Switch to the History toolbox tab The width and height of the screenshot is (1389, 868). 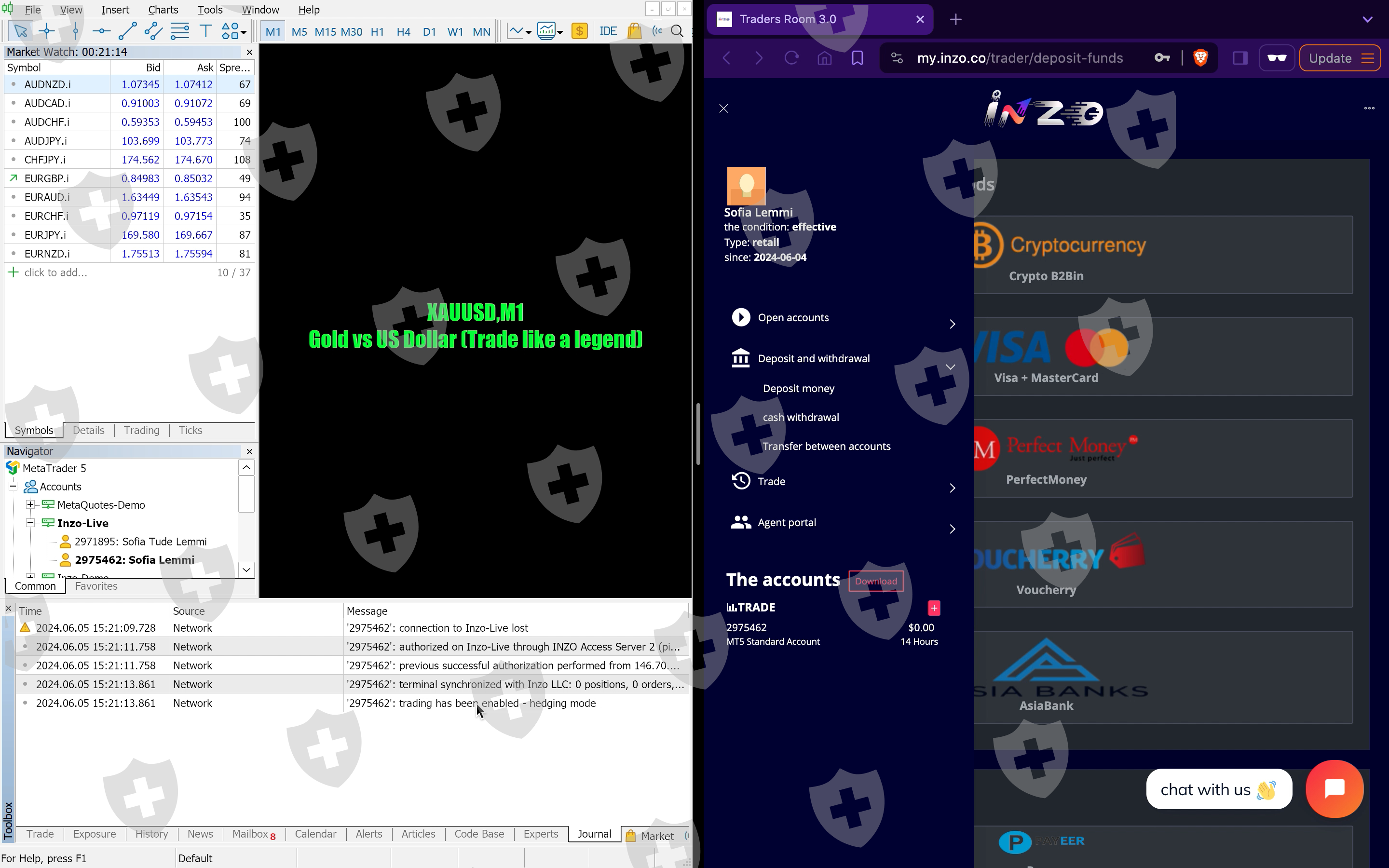tap(151, 834)
